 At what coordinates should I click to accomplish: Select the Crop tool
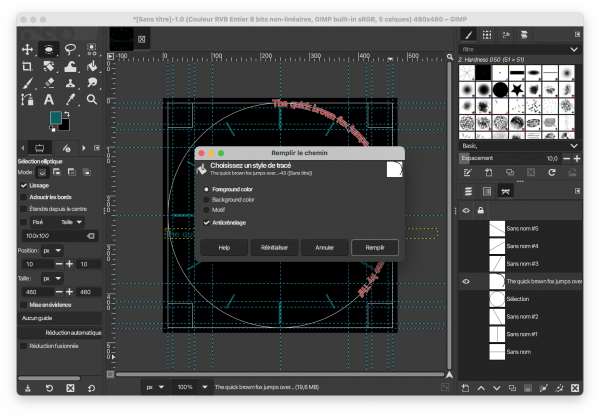[27, 67]
